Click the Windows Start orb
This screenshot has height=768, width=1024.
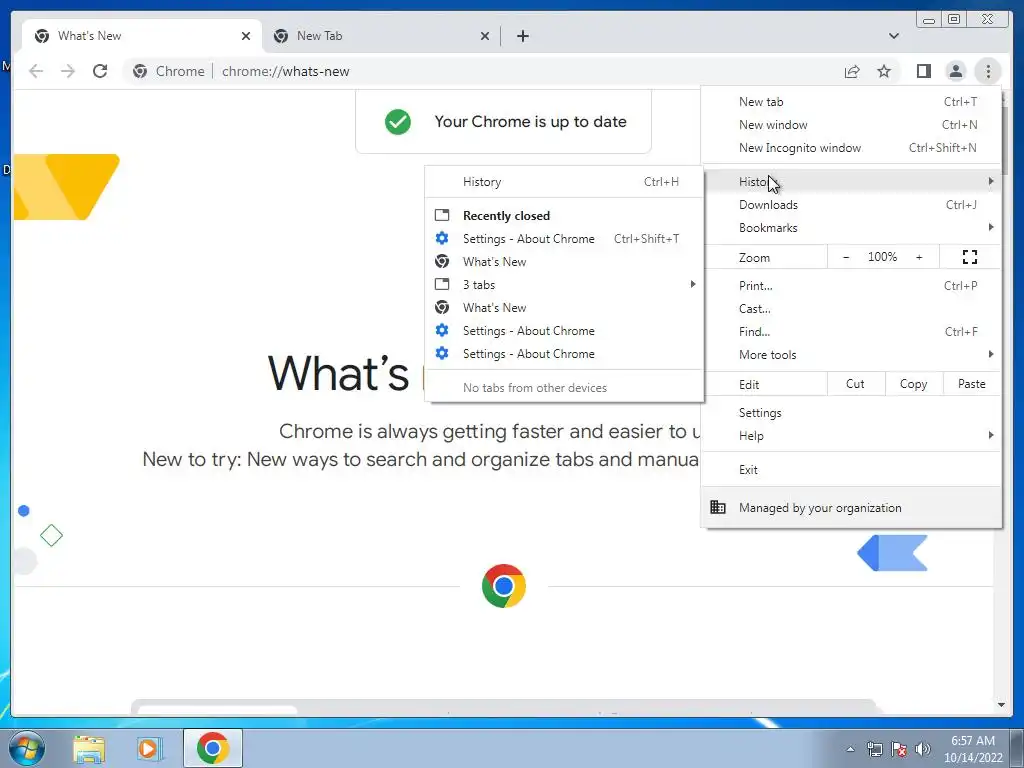click(x=27, y=748)
